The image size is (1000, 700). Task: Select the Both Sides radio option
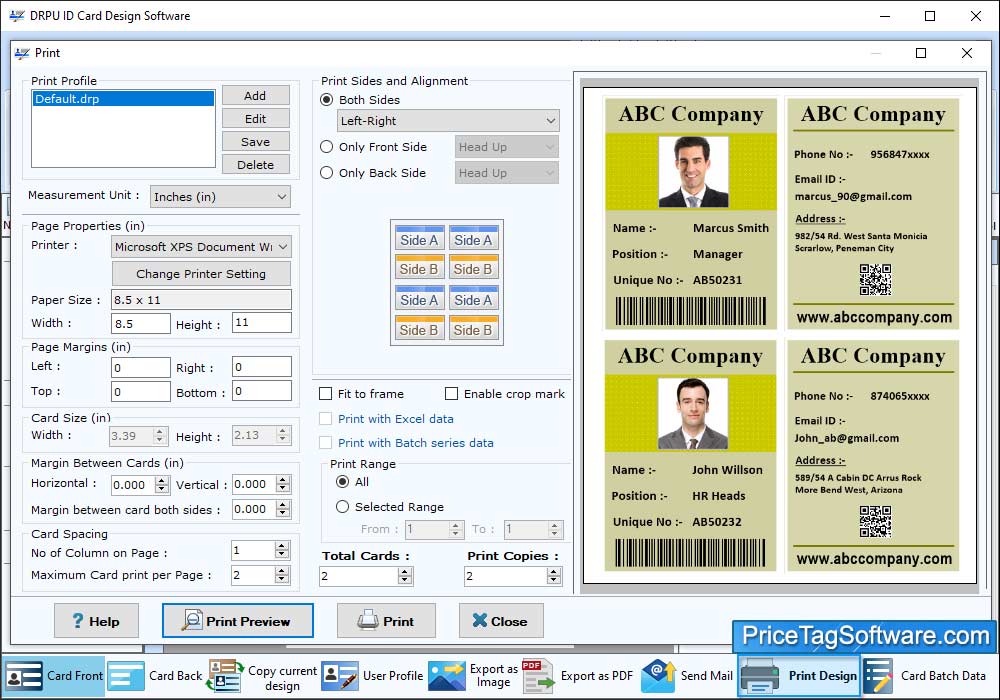pos(327,100)
